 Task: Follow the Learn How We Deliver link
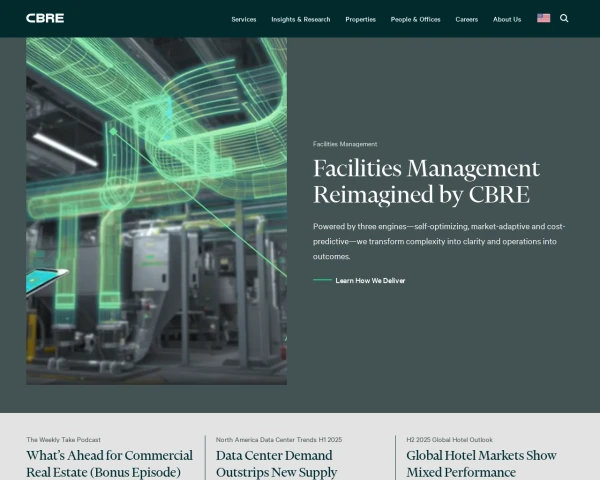(370, 280)
